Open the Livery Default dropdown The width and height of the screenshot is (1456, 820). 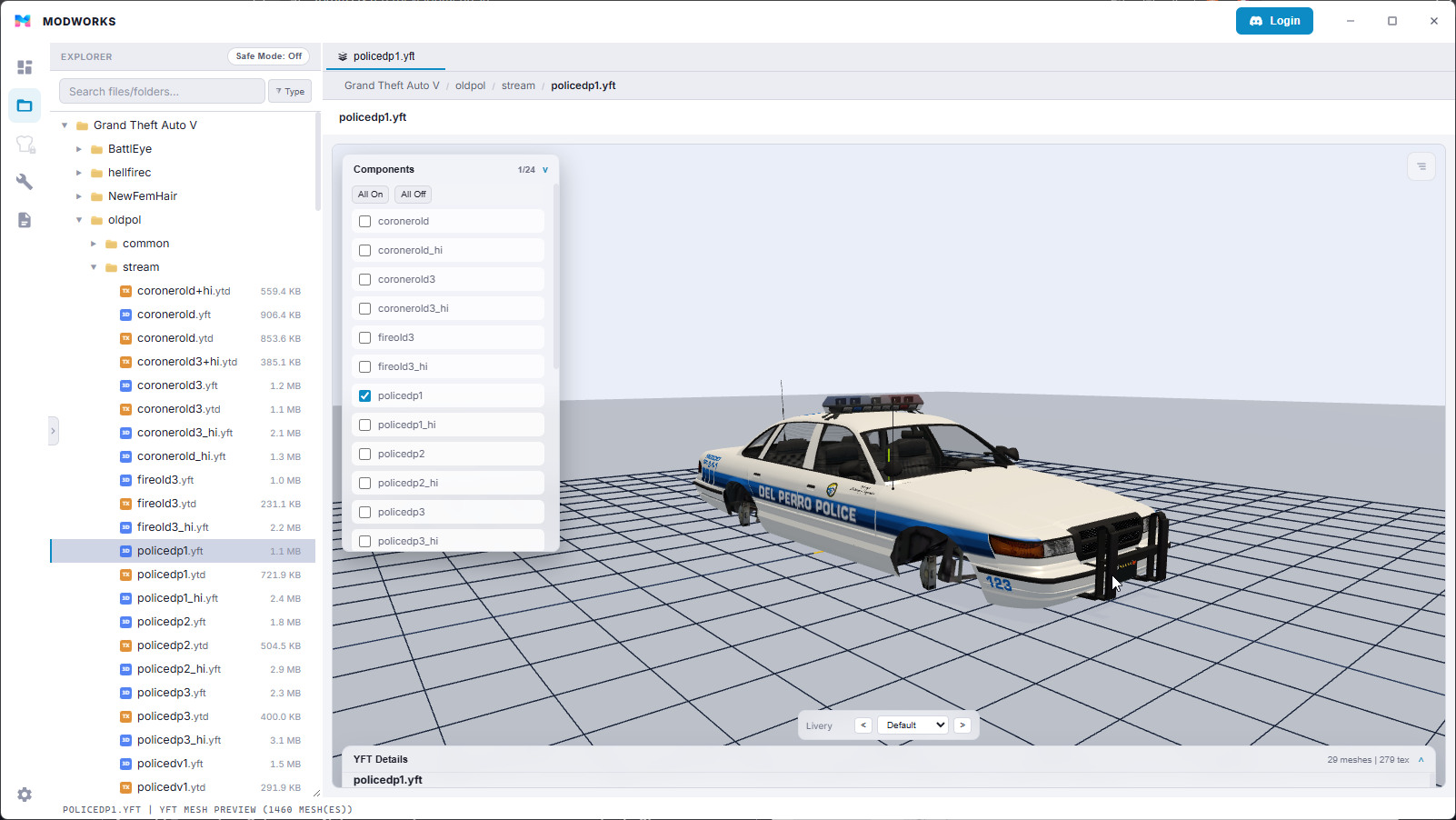click(x=913, y=725)
